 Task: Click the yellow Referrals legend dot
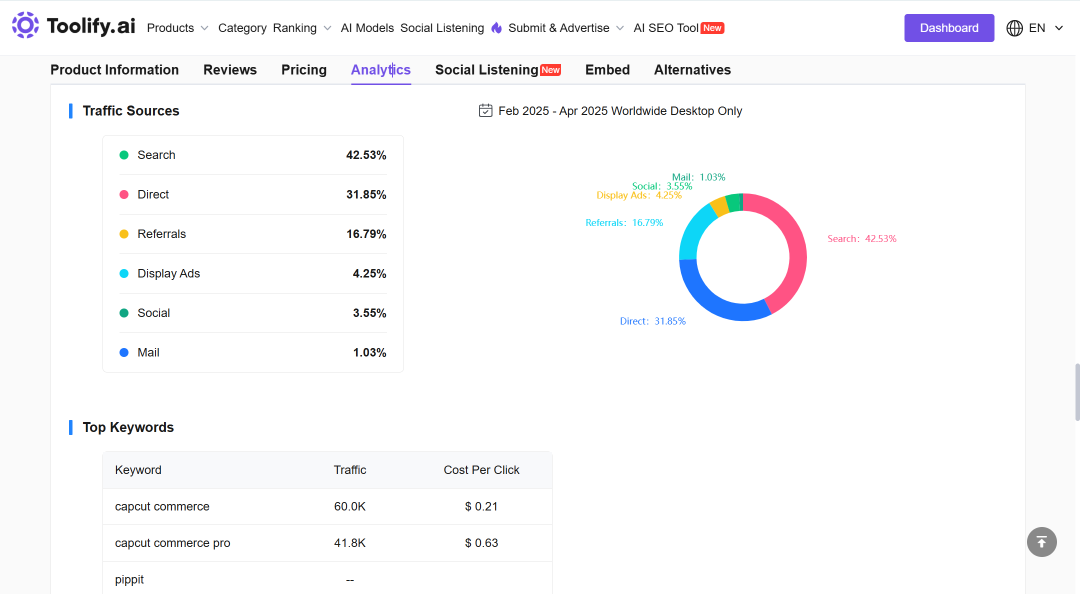click(x=124, y=234)
